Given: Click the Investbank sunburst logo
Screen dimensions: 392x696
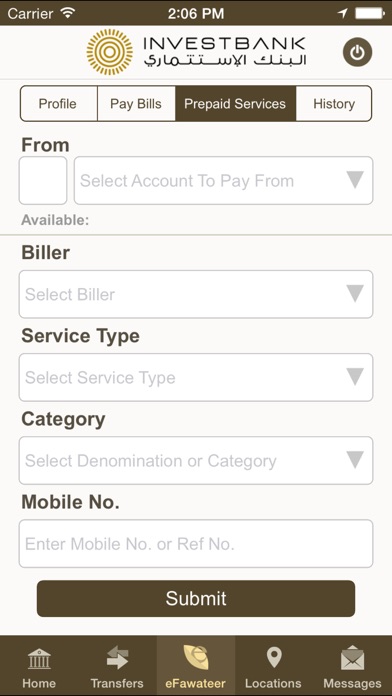Looking at the screenshot, I should click(110, 52).
